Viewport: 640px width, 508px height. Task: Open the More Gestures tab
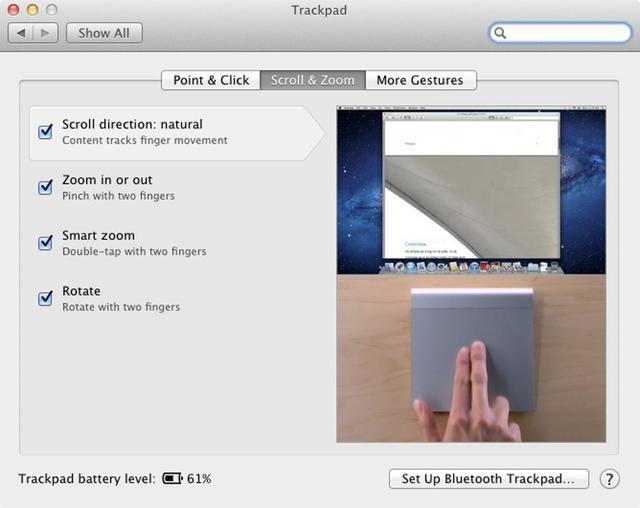pyautogui.click(x=420, y=80)
